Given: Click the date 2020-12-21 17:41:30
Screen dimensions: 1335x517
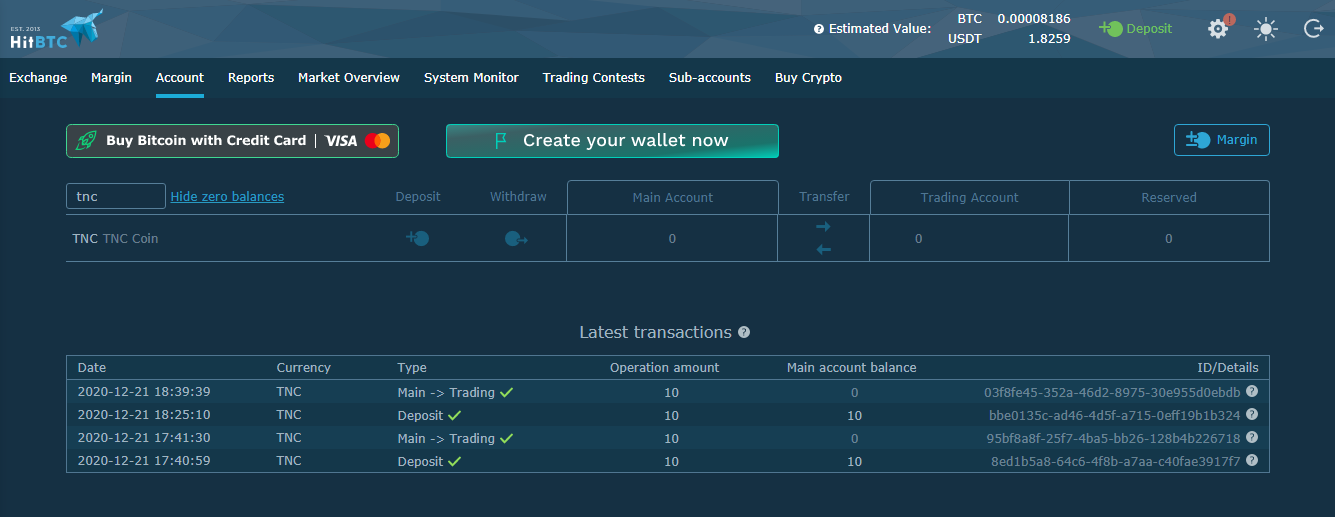Looking at the screenshot, I should (144, 438).
